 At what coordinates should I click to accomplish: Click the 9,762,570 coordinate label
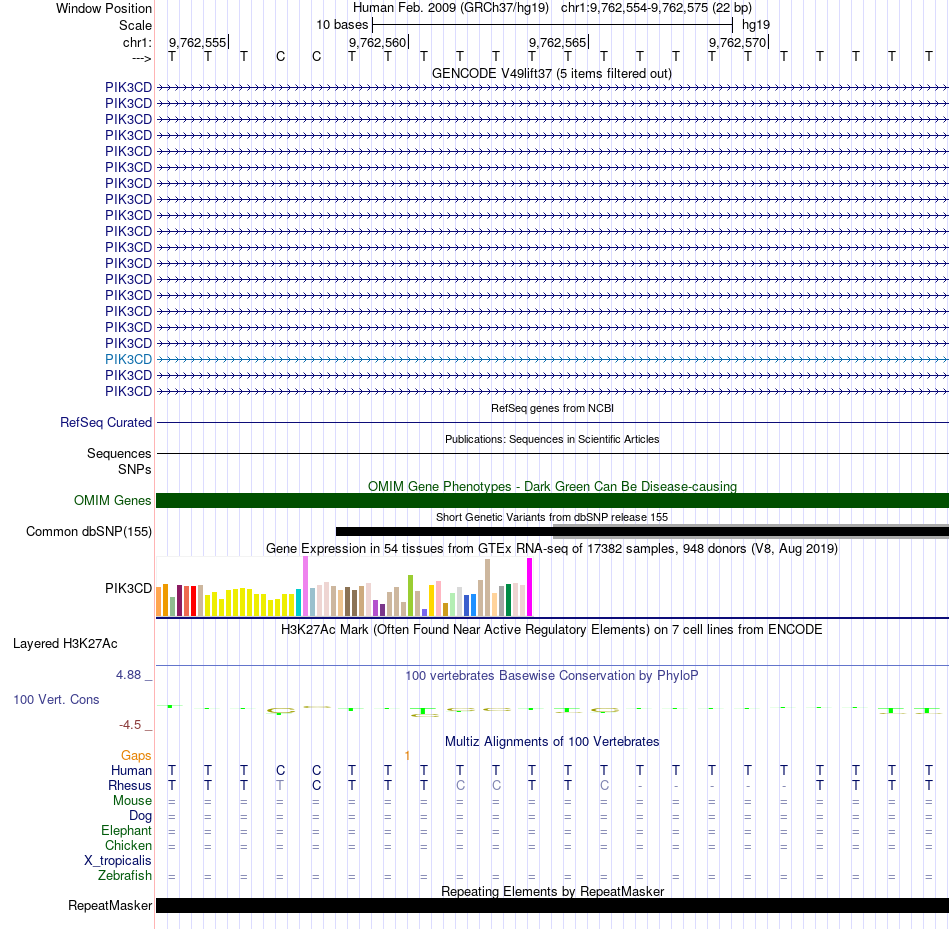pos(737,42)
